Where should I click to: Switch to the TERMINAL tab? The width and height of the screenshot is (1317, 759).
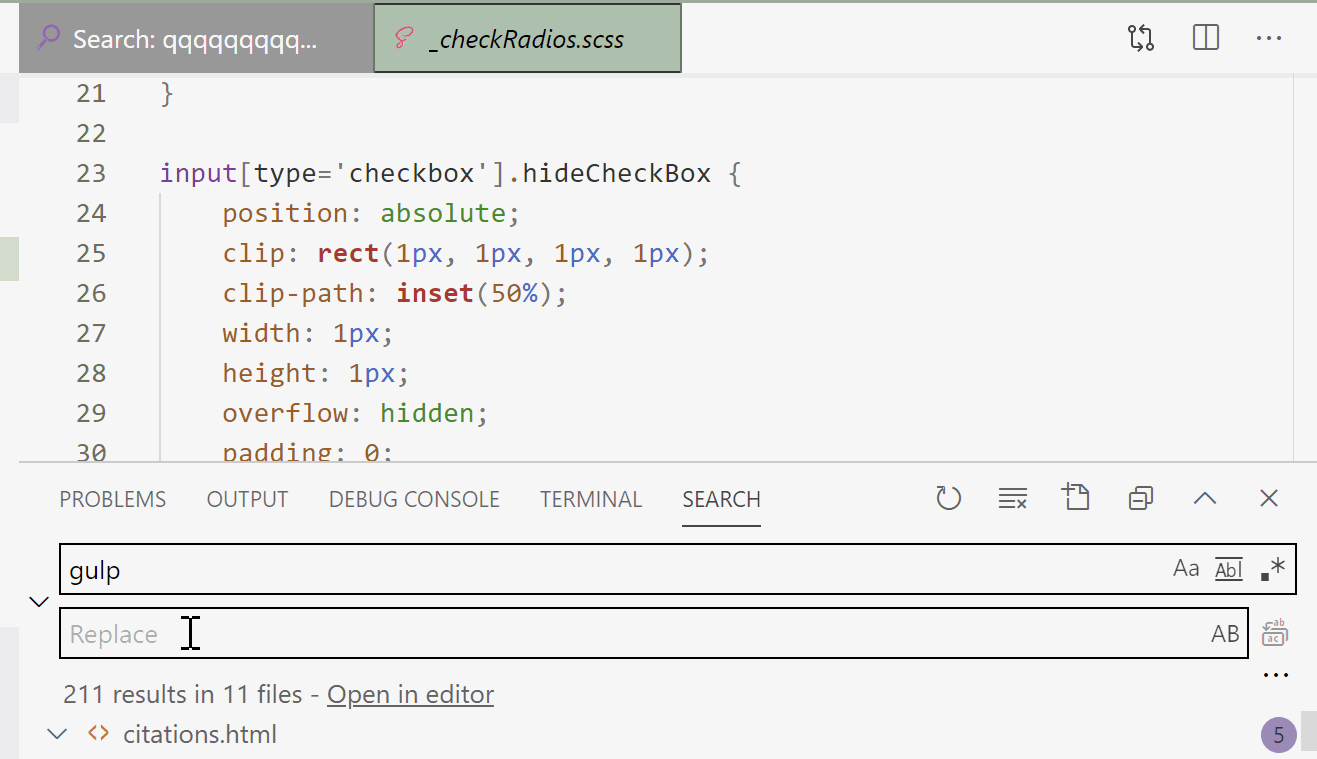(x=590, y=498)
